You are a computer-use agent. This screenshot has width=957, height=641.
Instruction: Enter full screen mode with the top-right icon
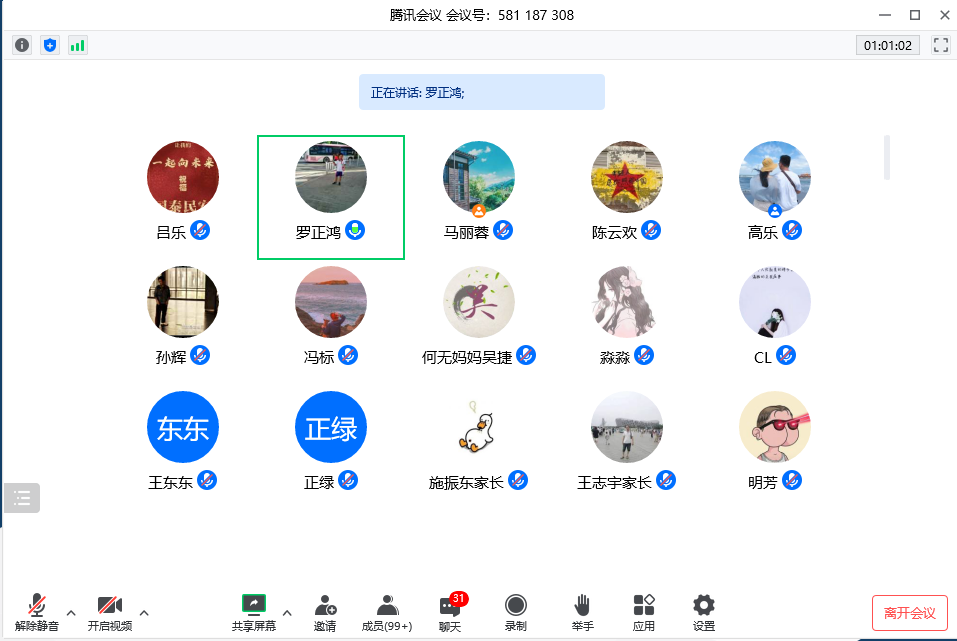(x=940, y=45)
